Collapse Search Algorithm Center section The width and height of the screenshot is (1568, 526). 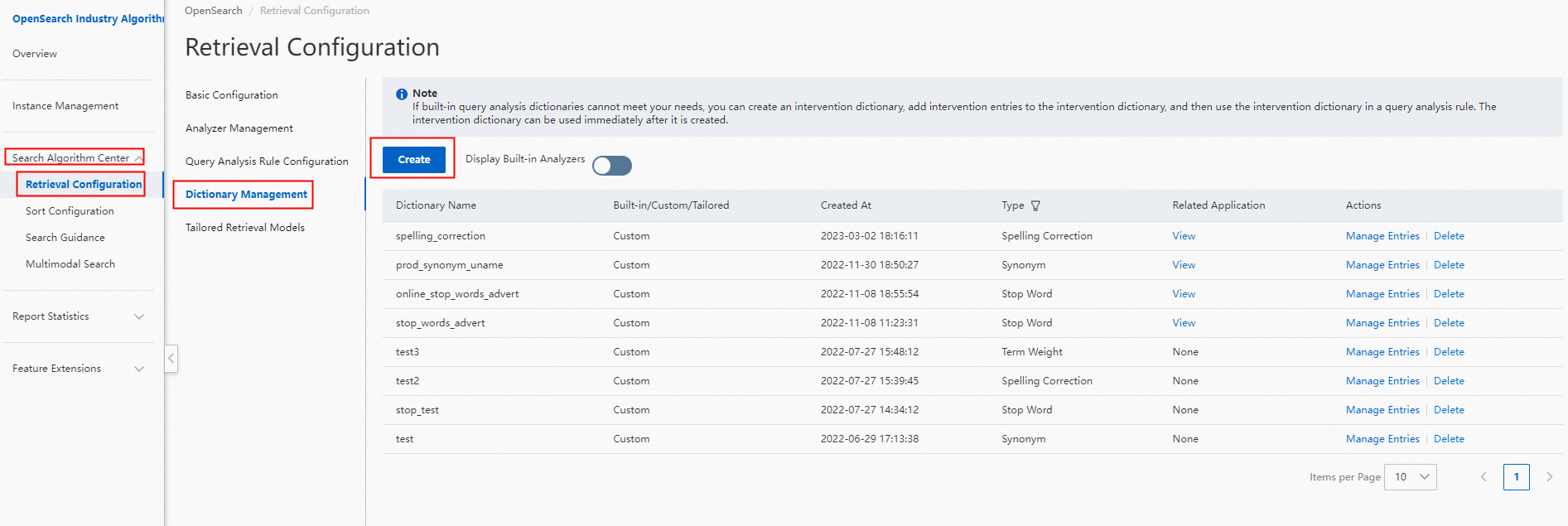pyautogui.click(x=138, y=158)
